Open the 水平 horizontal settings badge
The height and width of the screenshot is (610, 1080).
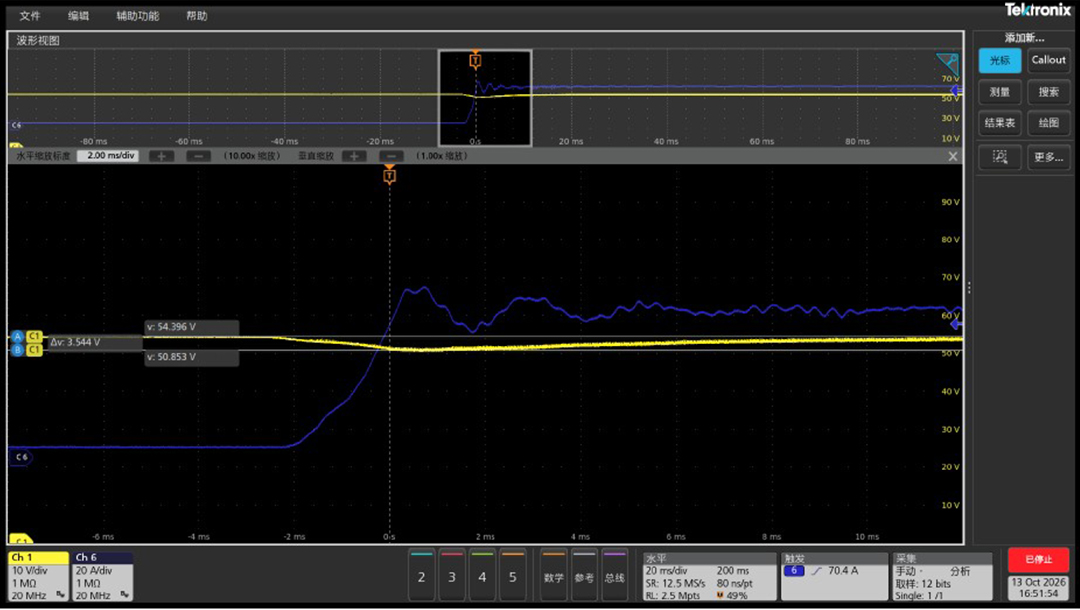(x=709, y=576)
